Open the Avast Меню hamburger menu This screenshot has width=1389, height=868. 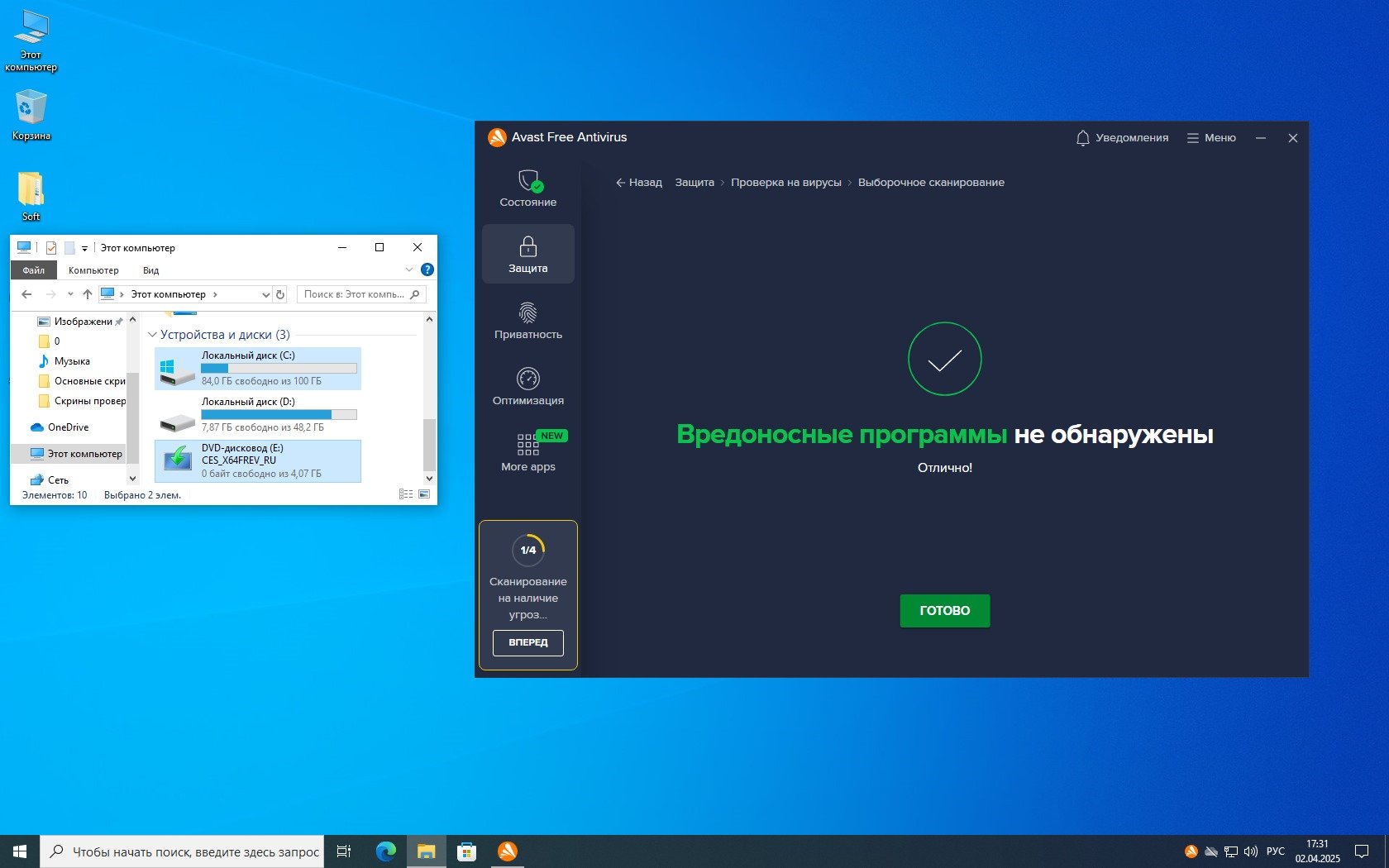(1211, 138)
